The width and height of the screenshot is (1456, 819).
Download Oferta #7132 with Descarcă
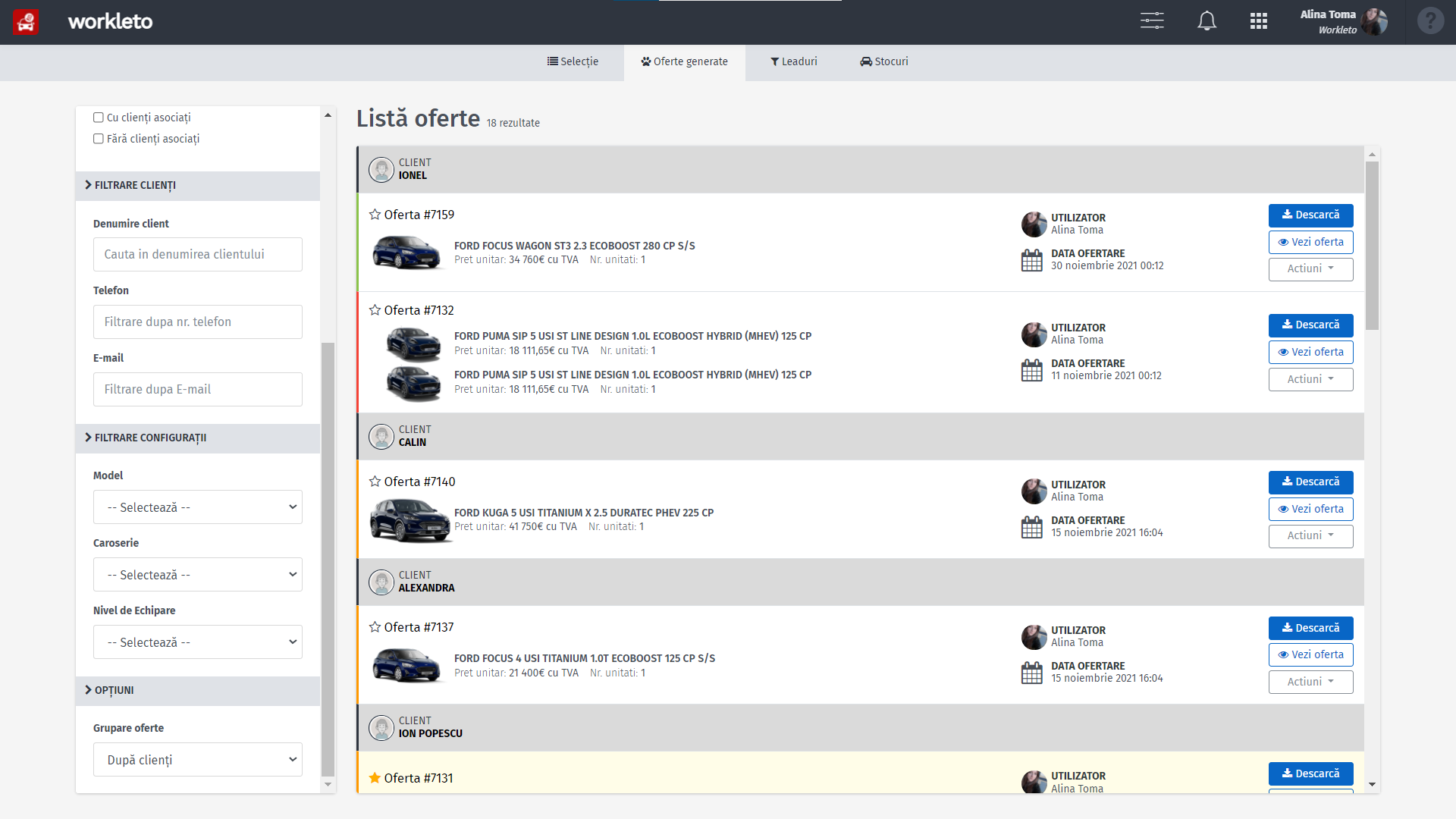pyautogui.click(x=1310, y=325)
